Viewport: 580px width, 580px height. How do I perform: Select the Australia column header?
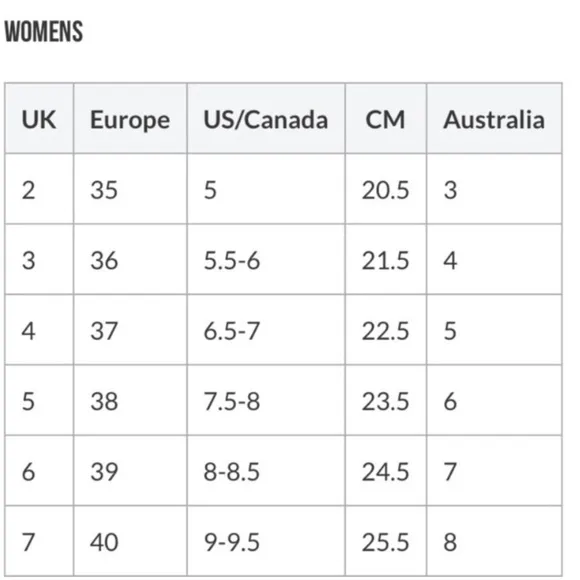coord(494,118)
